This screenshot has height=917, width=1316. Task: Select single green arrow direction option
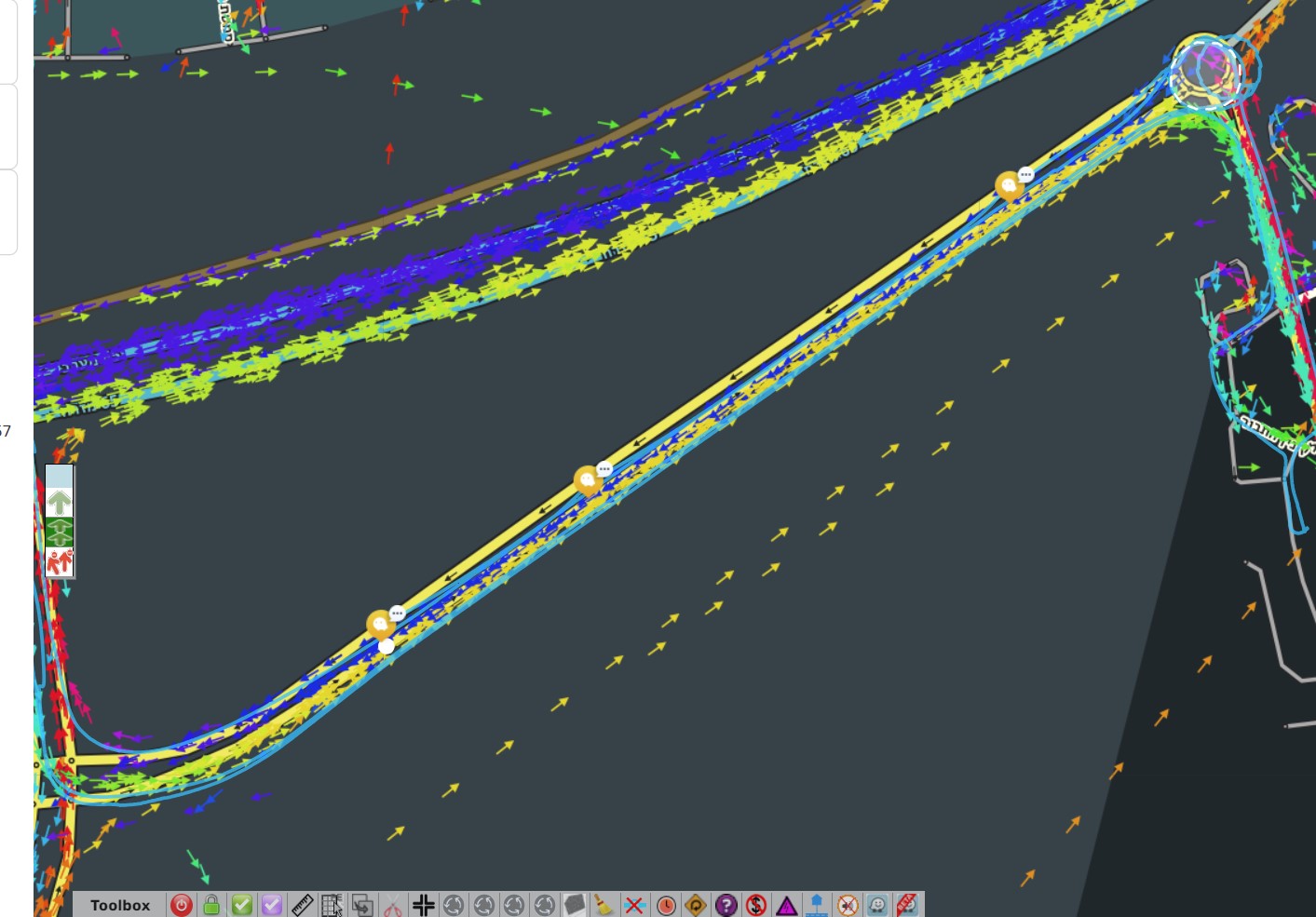(60, 503)
